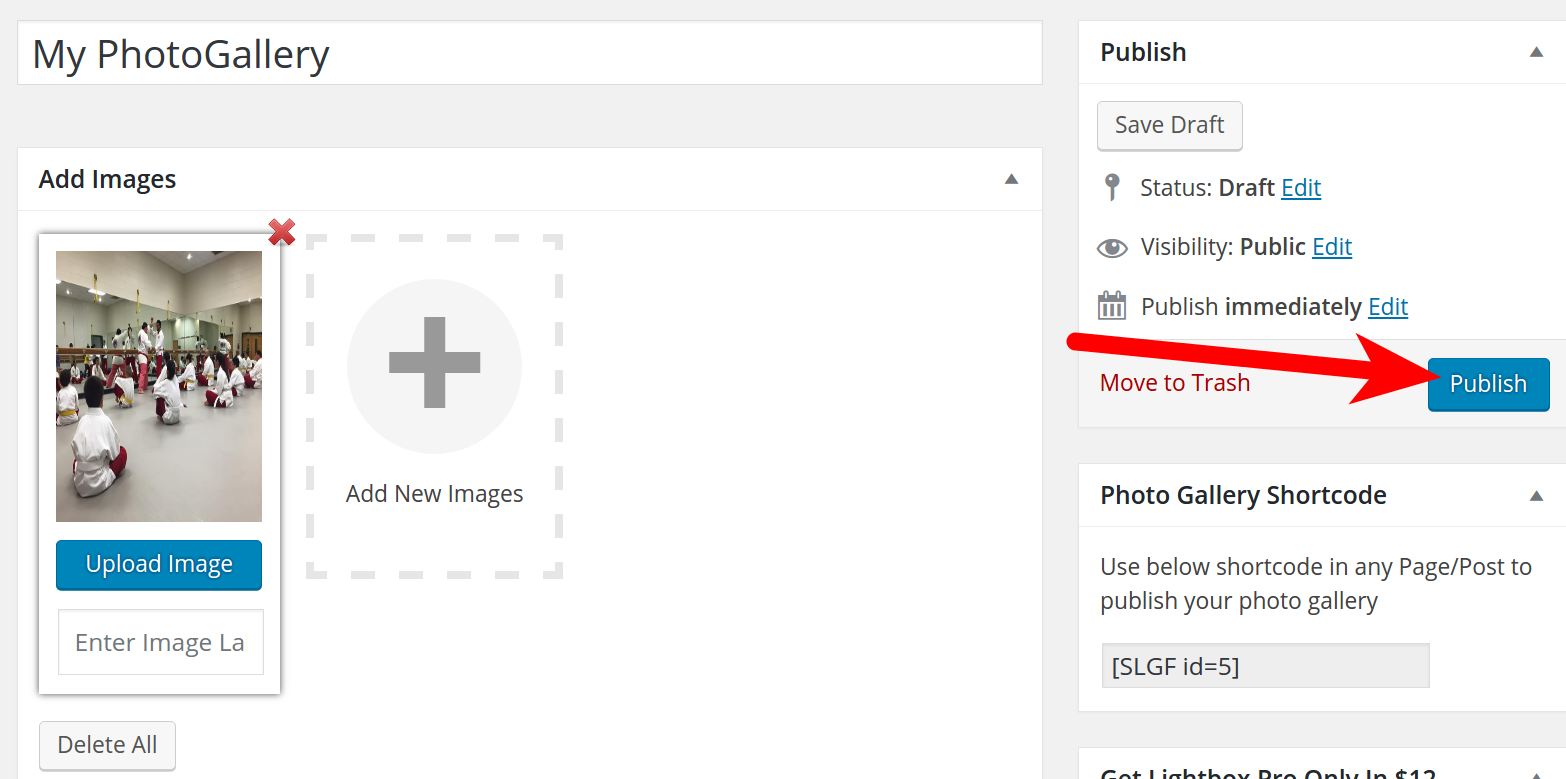Viewport: 1566px width, 779px height.
Task: Collapse the Add Images panel
Action: pos(1011,180)
